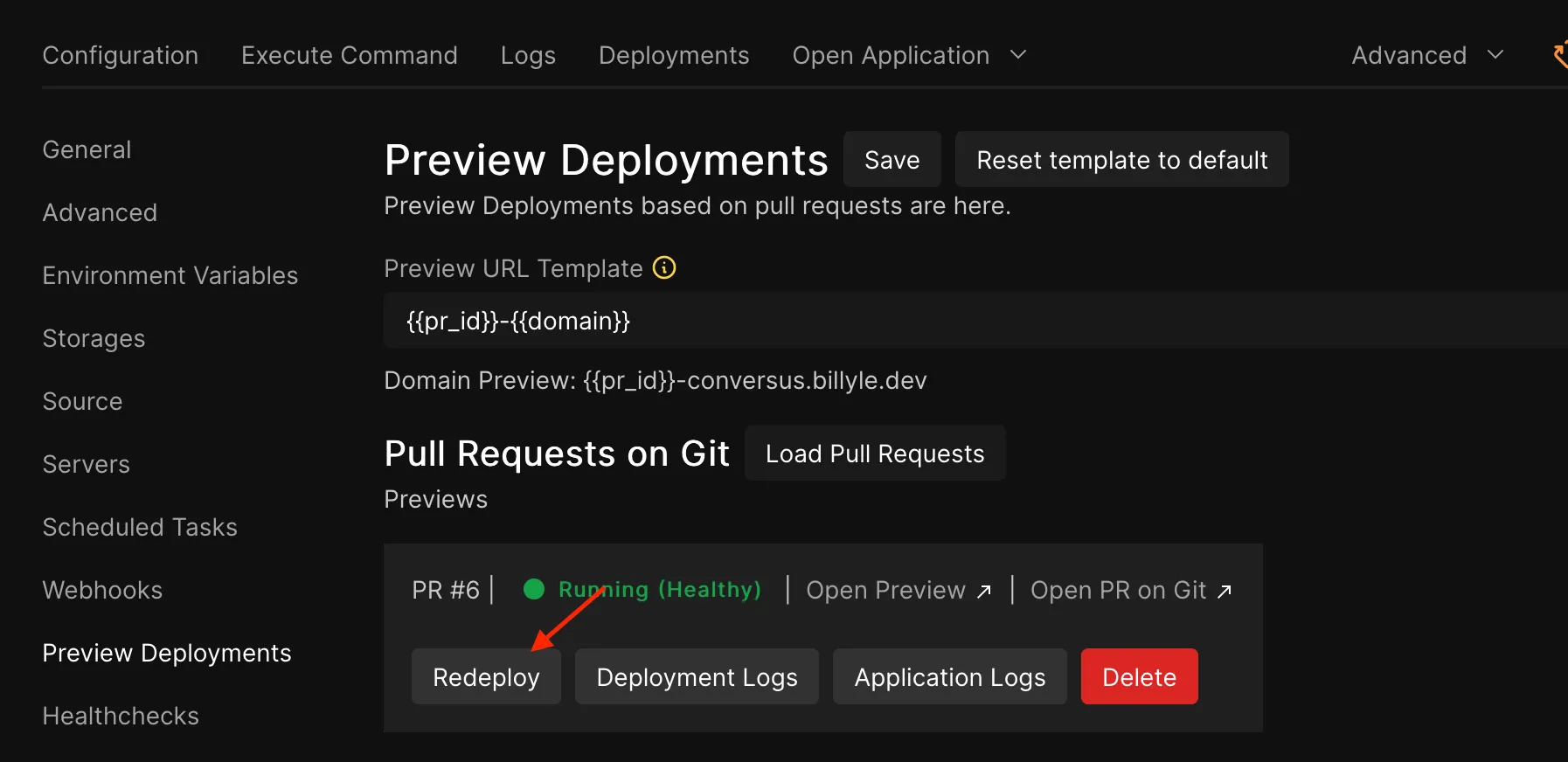Click the Running (Healthy) status text
This screenshot has width=1568, height=762.
click(x=660, y=590)
